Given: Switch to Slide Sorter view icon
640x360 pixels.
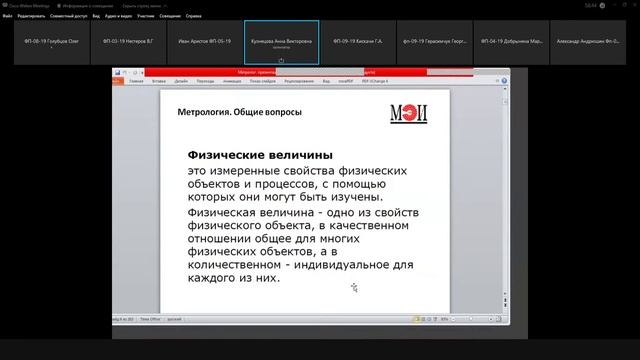Looking at the screenshot, I should (x=423, y=319).
